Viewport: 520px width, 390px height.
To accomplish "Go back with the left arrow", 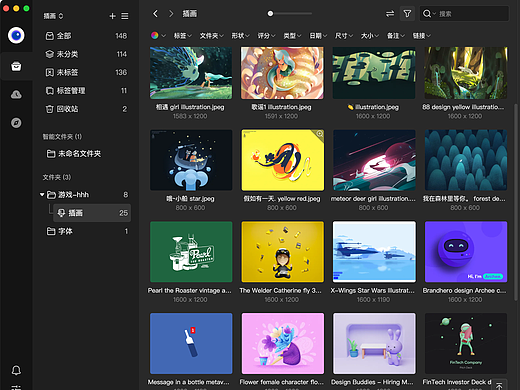I will coord(155,14).
